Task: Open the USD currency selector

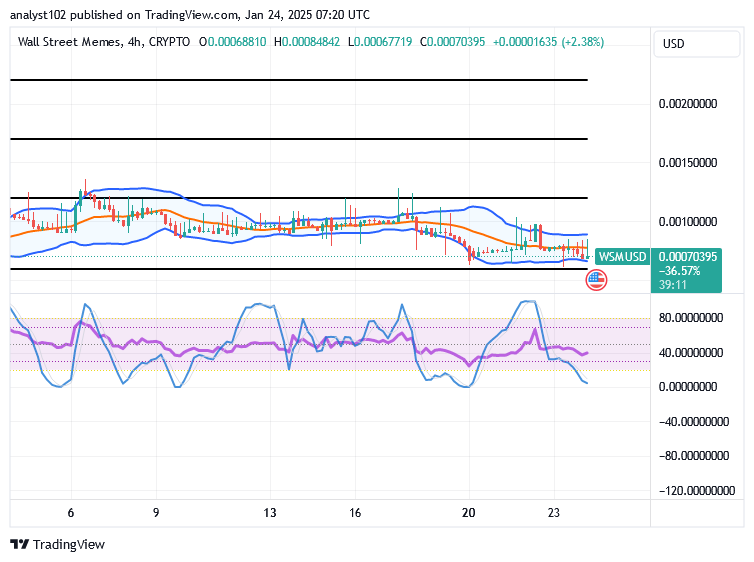Action: pos(696,44)
